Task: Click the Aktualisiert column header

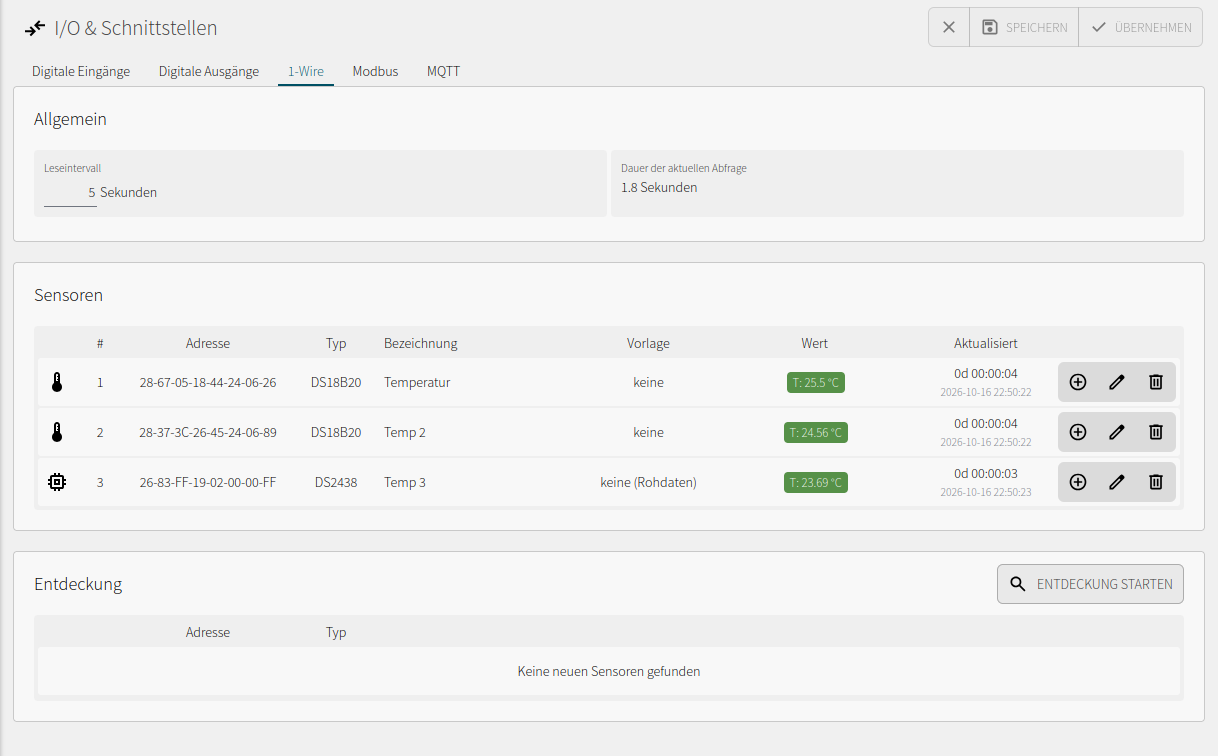Action: click(986, 343)
